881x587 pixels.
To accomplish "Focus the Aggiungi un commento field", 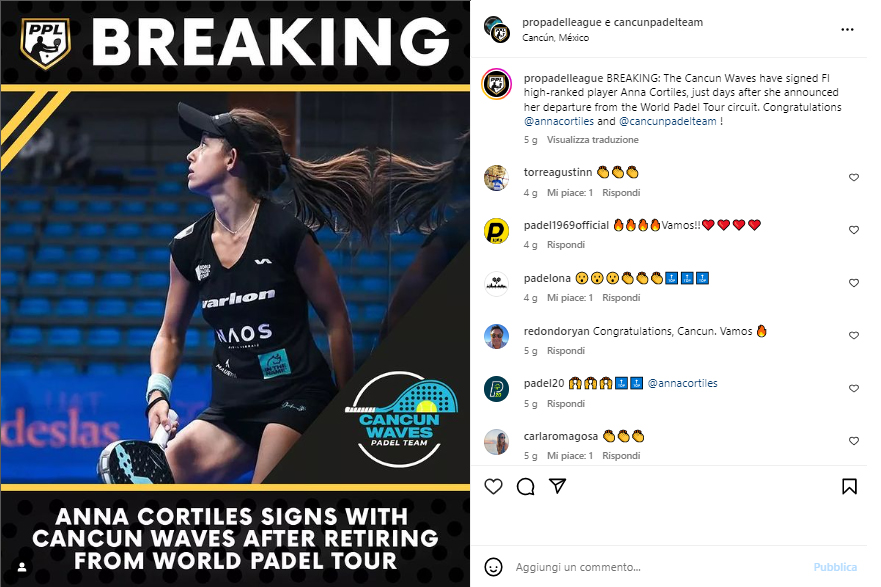I will tap(657, 567).
